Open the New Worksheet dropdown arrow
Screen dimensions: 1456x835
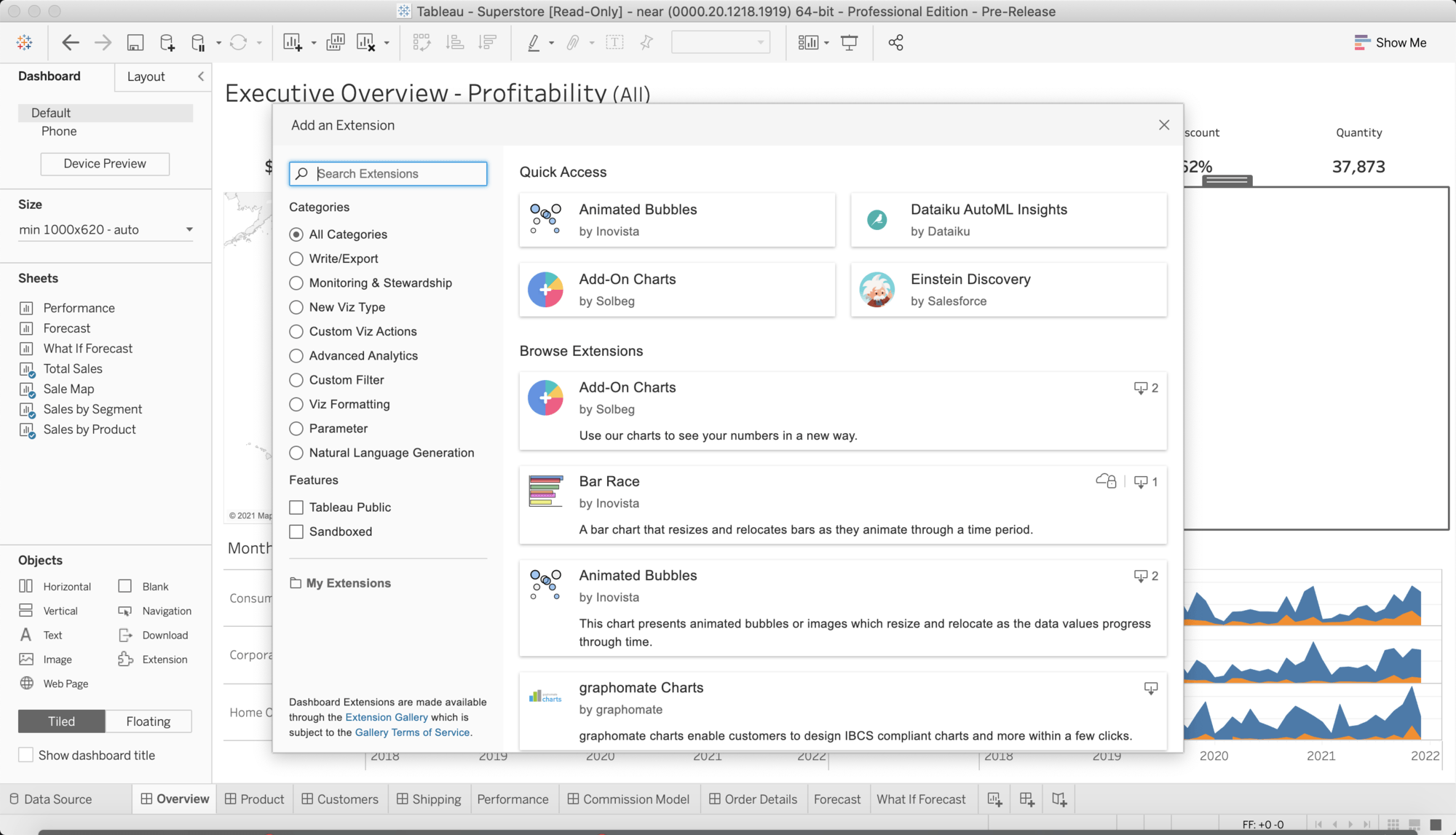coord(314,43)
